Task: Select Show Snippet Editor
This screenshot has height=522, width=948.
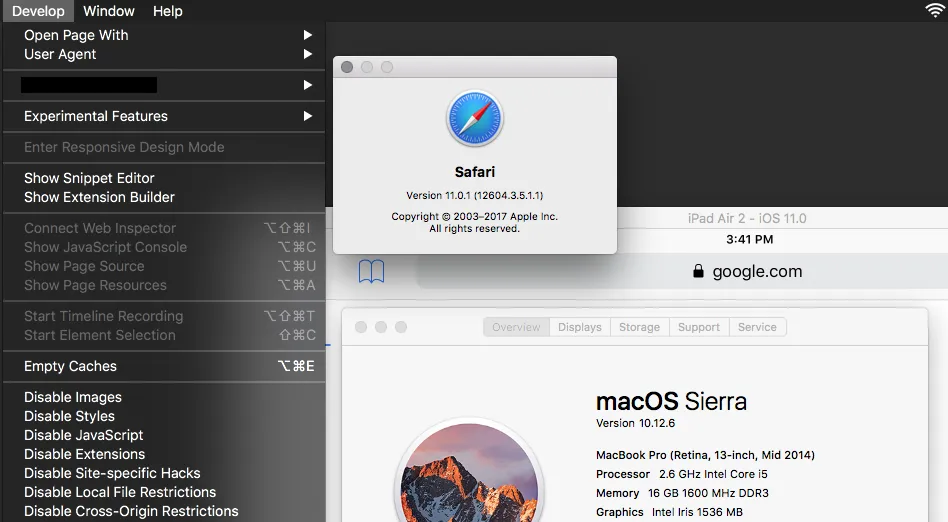Action: pyautogui.click(x=164, y=178)
